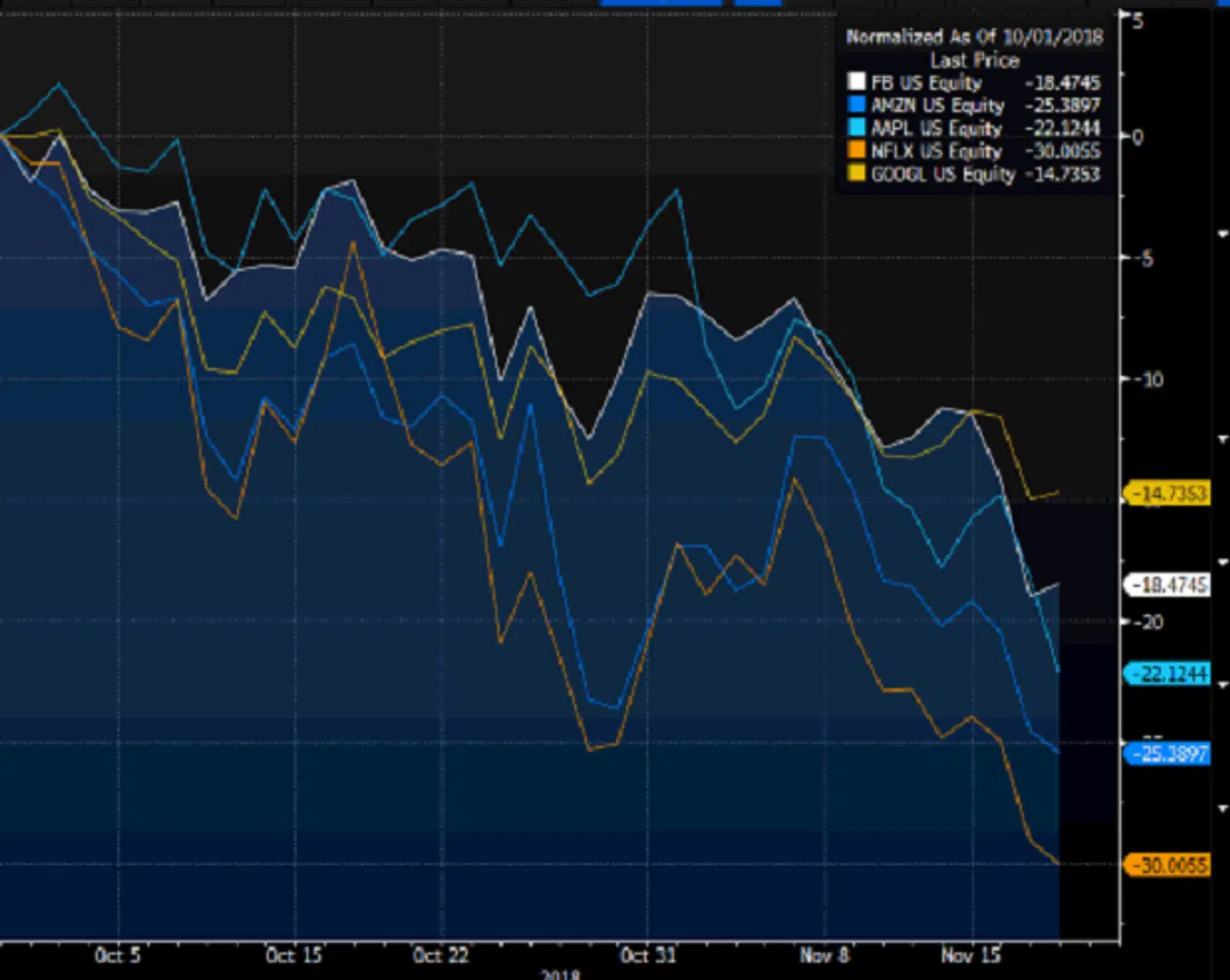The width and height of the screenshot is (1230, 980).
Task: Click the Last Price legend heading
Action: pos(973,61)
